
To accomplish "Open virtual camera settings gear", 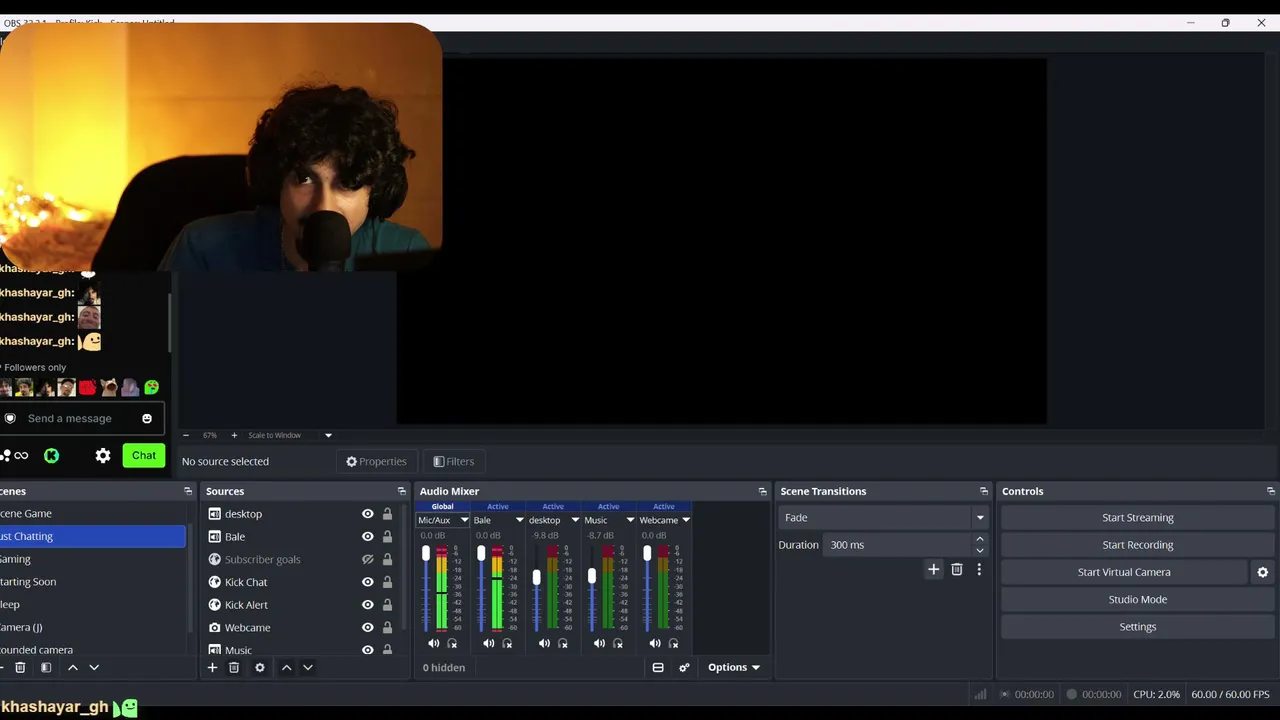I will point(1262,572).
